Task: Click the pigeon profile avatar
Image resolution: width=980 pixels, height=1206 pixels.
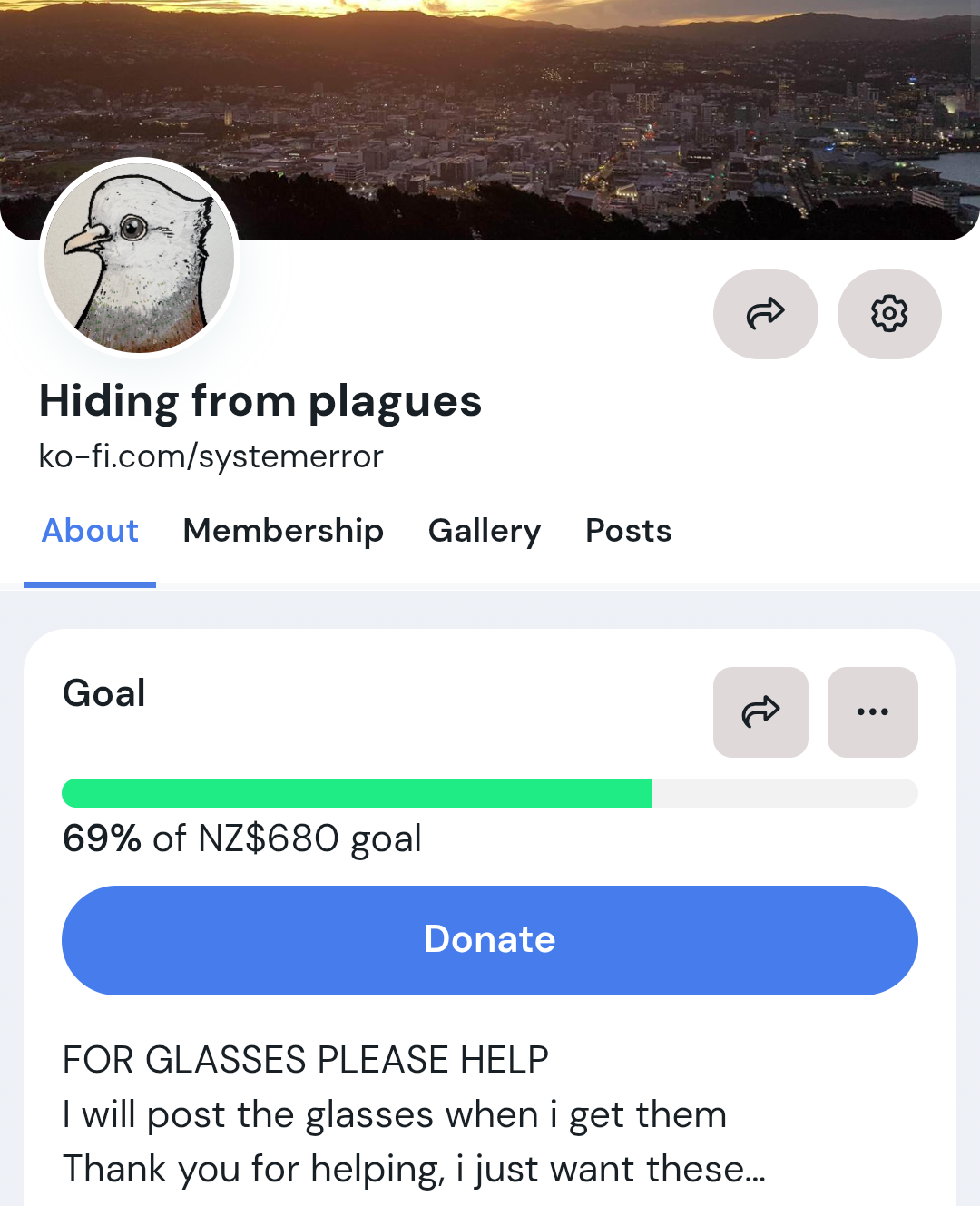Action: 140,259
